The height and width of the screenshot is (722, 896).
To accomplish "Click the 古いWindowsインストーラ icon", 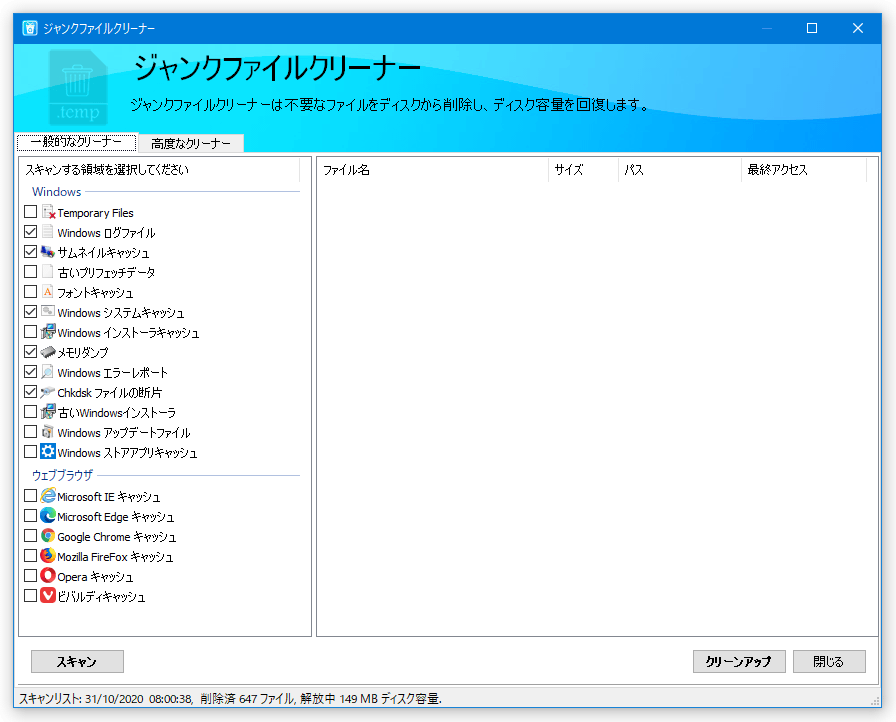I will [x=48, y=412].
